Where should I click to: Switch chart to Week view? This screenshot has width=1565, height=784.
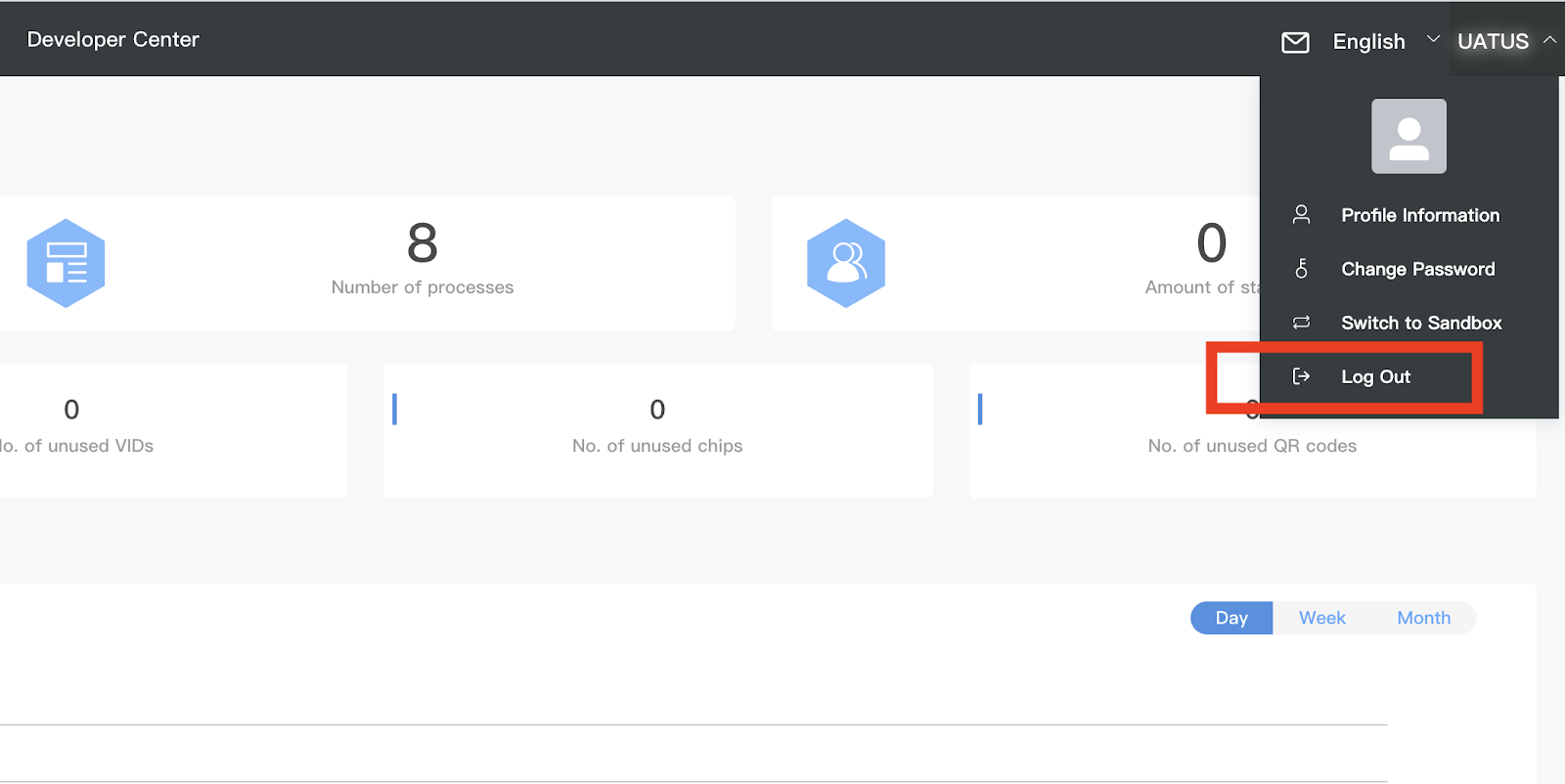tap(1322, 618)
